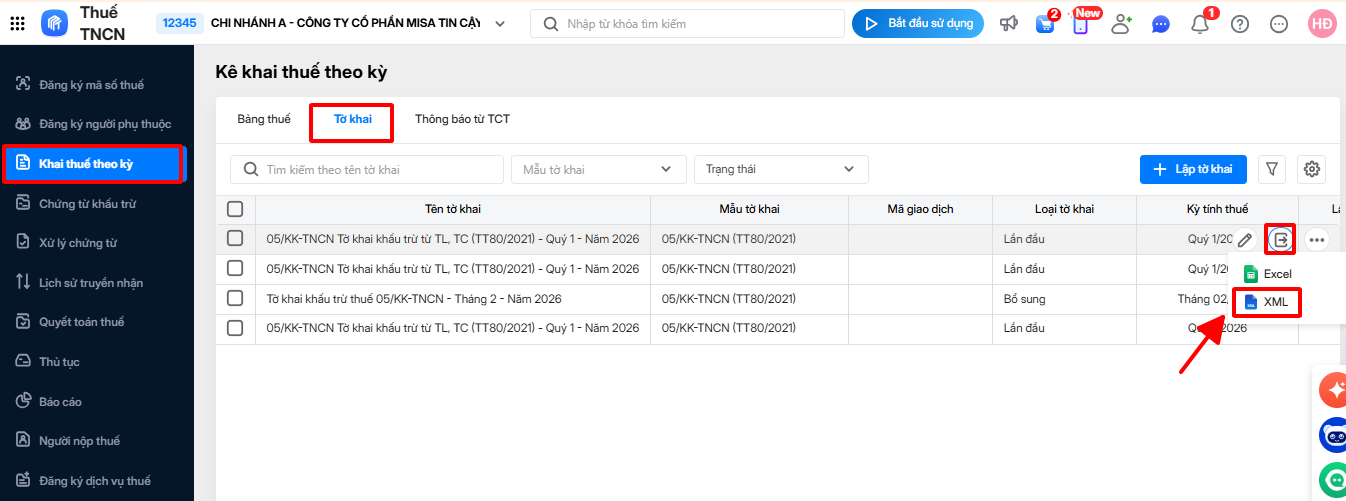Screen dimensions: 1346x501
Task: Open the three-dot more options in row
Action: (1316, 240)
